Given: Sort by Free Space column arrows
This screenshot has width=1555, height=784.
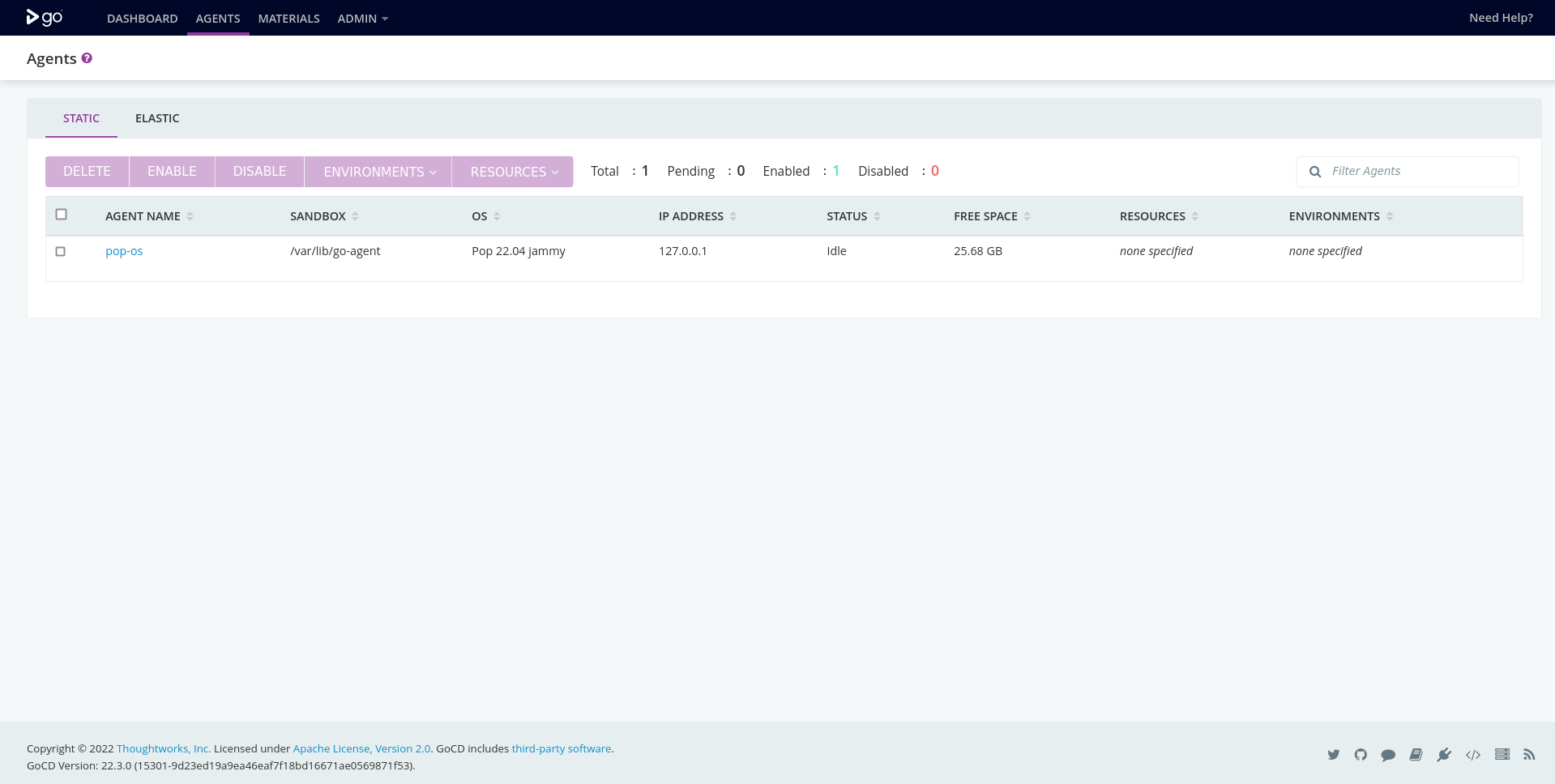Looking at the screenshot, I should pyautogui.click(x=1027, y=216).
